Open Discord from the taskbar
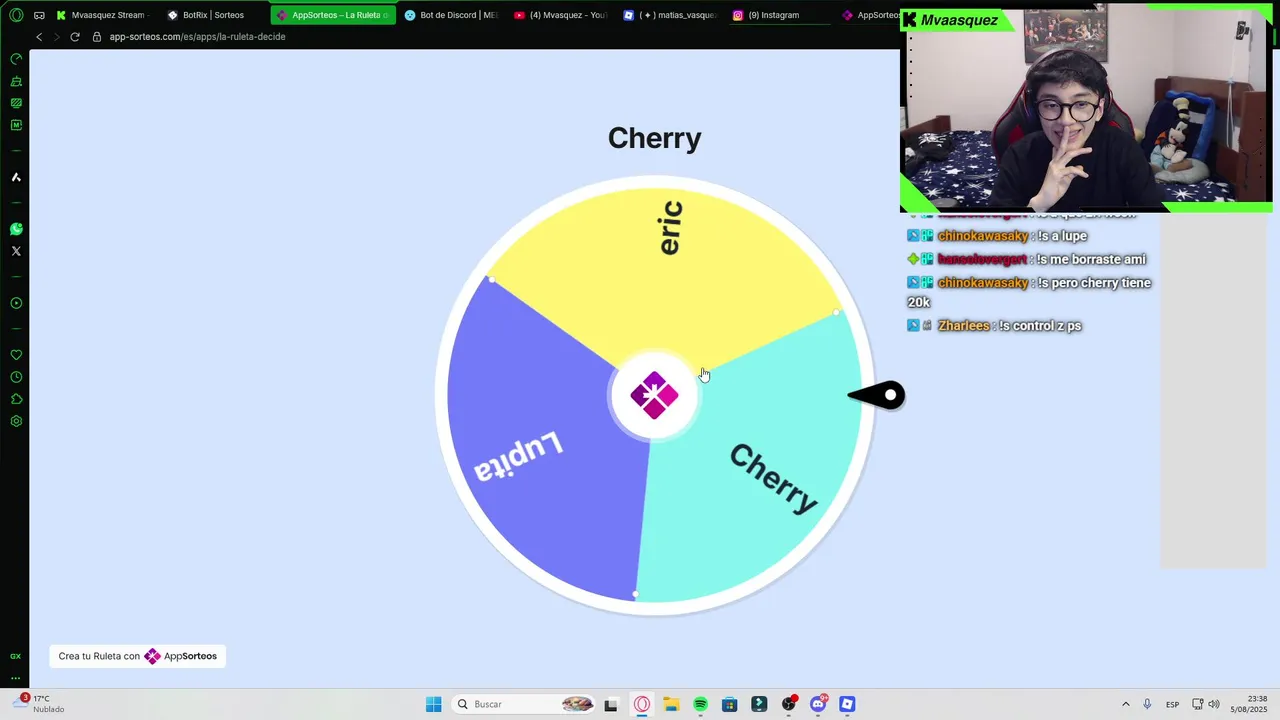Screen dimensions: 1280x720 pyautogui.click(x=818, y=704)
